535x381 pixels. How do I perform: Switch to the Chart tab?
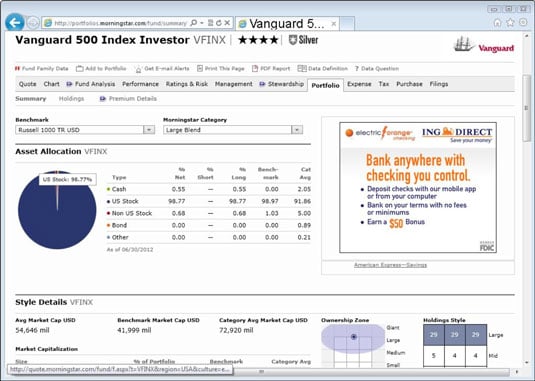[52, 84]
